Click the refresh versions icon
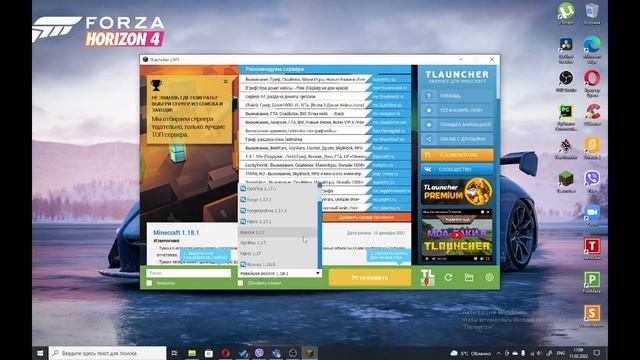This screenshot has width=640, height=360. tap(448, 278)
